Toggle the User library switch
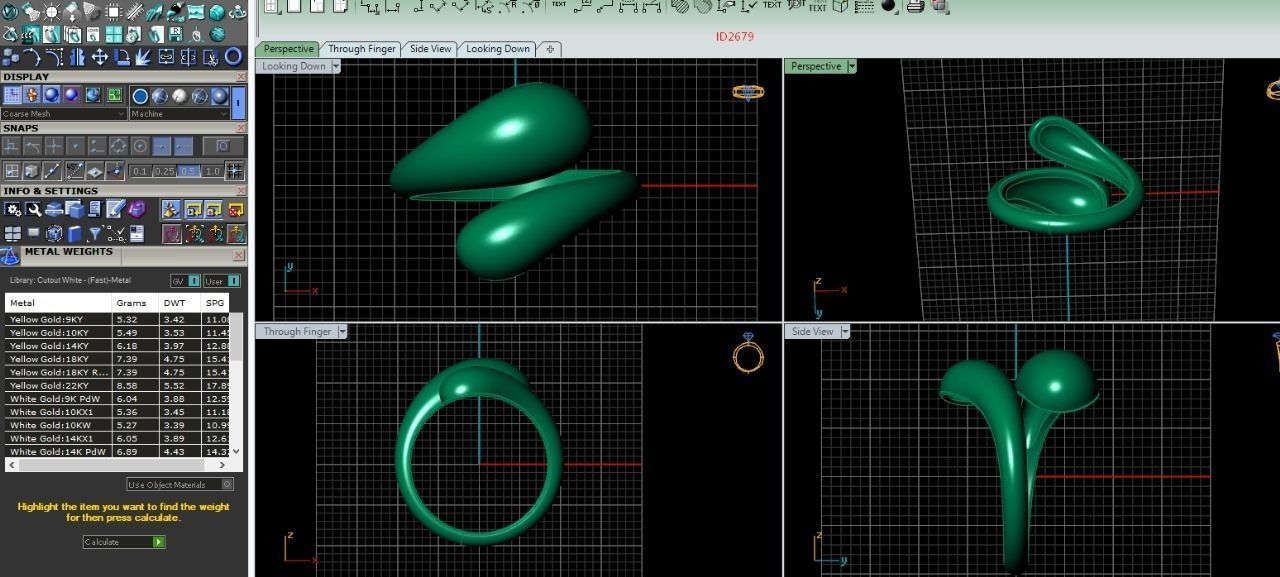Image resolution: width=1280 pixels, height=577 pixels. [x=222, y=281]
